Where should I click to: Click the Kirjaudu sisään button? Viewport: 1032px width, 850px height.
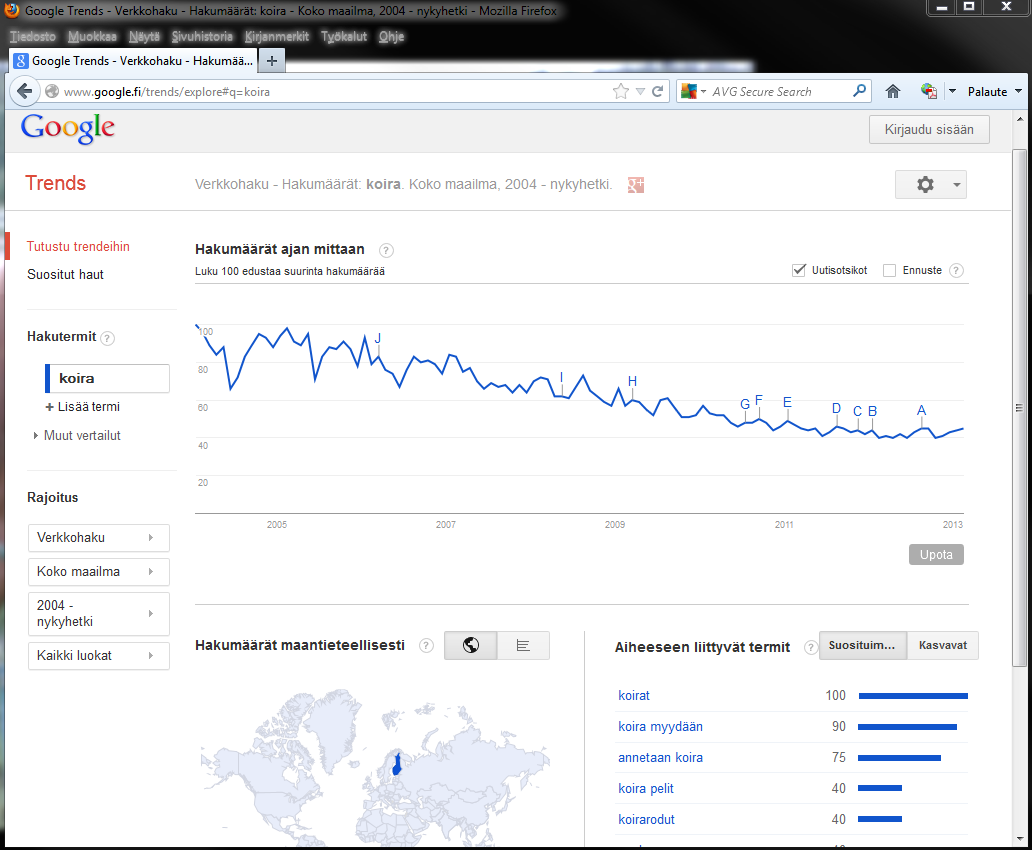[x=929, y=129]
